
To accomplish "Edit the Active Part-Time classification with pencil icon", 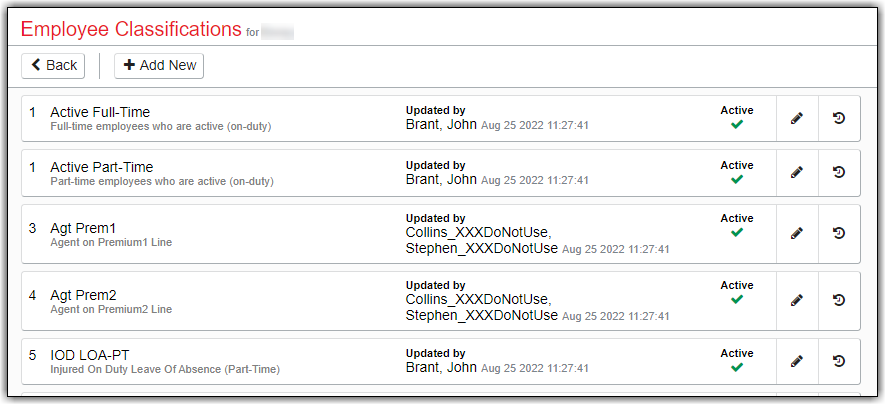I will click(x=797, y=173).
